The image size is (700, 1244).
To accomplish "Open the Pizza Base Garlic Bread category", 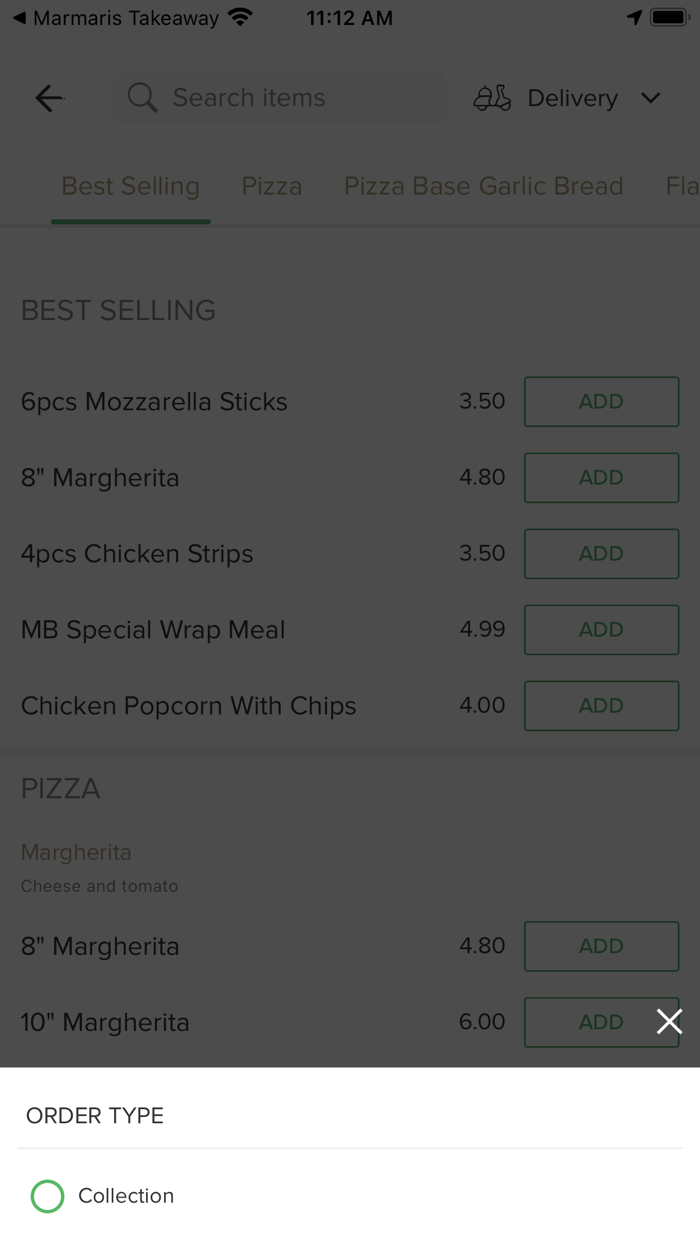I will pyautogui.click(x=483, y=186).
